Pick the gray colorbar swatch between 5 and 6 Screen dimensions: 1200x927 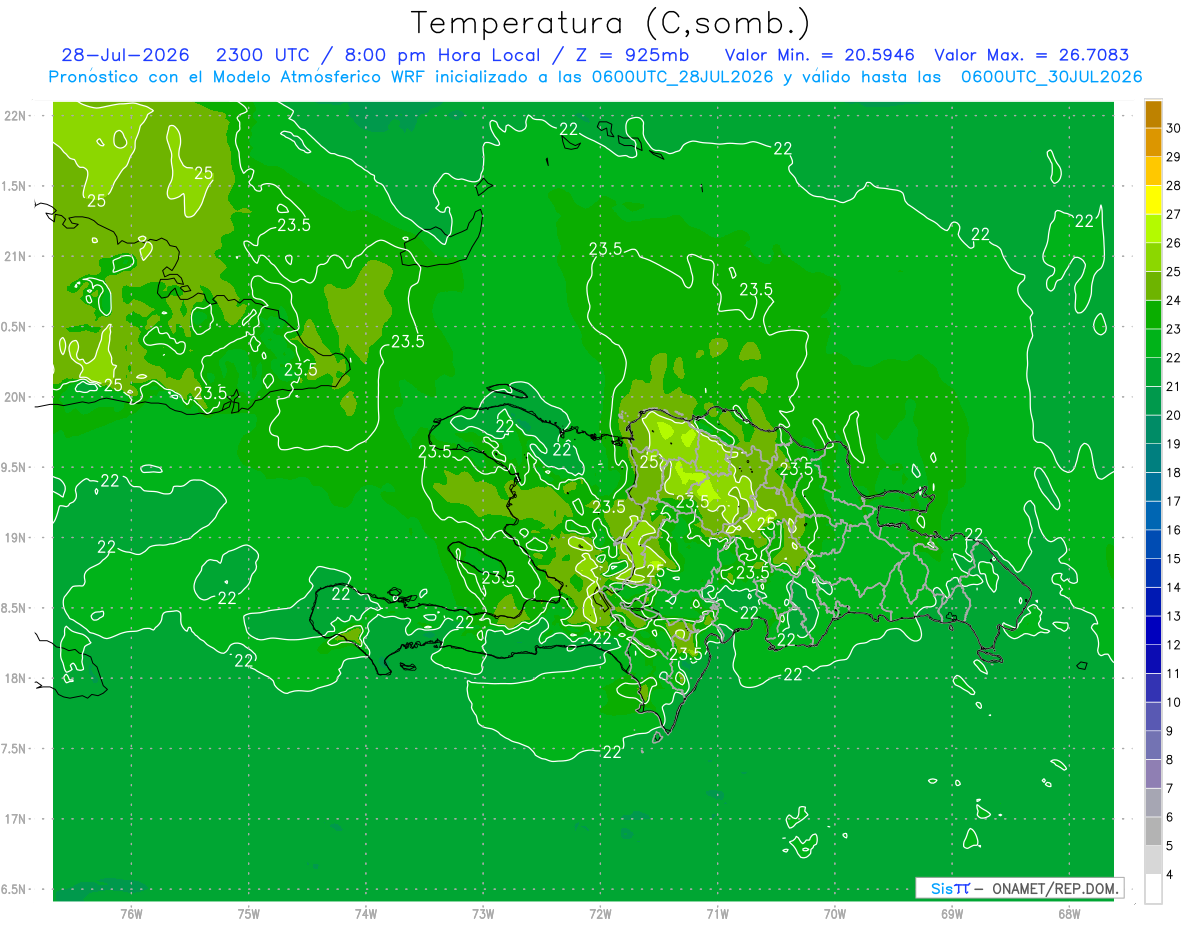[x=1153, y=832]
